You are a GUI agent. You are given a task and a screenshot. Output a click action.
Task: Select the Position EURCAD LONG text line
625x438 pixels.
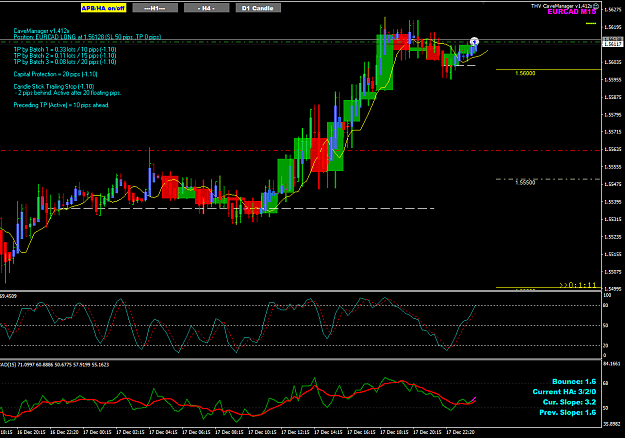(87, 37)
